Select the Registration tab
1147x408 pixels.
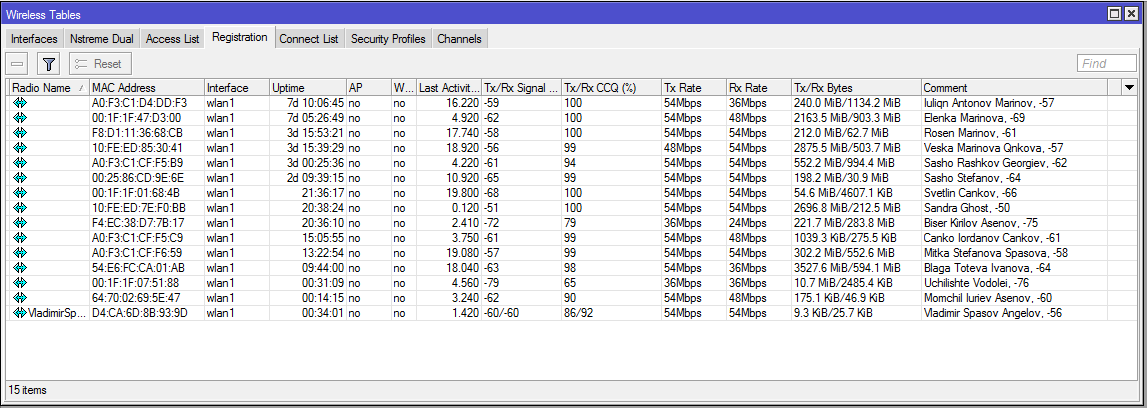[x=239, y=37]
